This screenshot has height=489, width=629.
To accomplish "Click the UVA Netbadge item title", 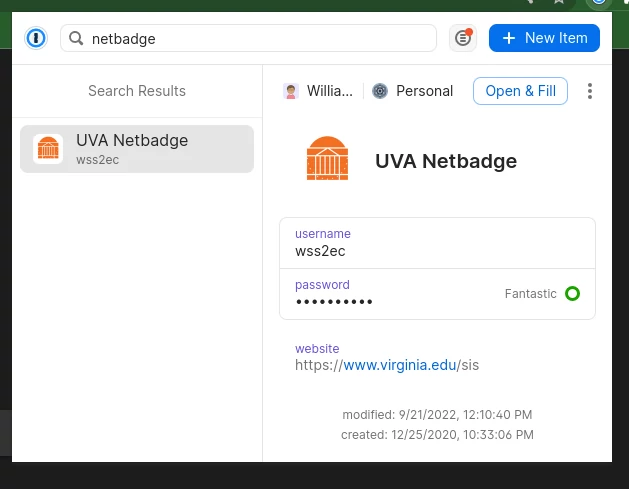I will coord(446,161).
